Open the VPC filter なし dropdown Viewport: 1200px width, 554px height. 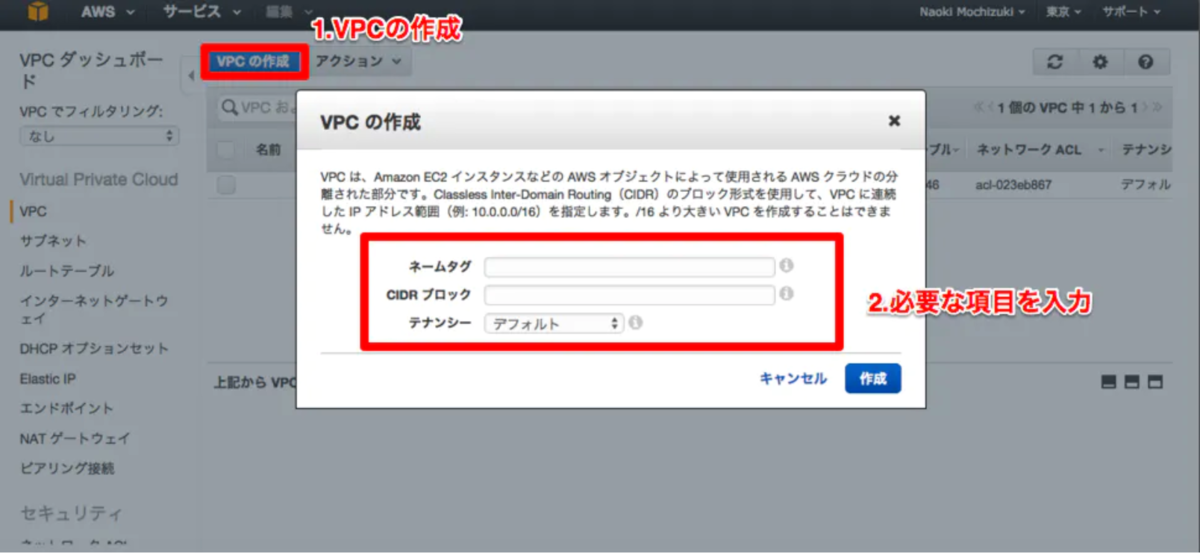(99, 136)
